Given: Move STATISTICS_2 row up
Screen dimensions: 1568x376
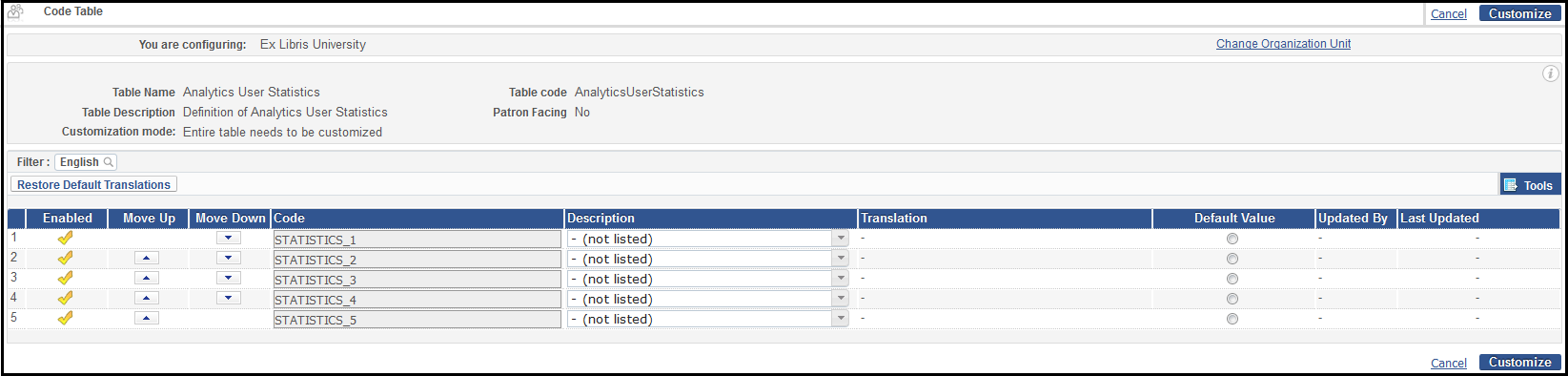Looking at the screenshot, I should click(x=147, y=258).
